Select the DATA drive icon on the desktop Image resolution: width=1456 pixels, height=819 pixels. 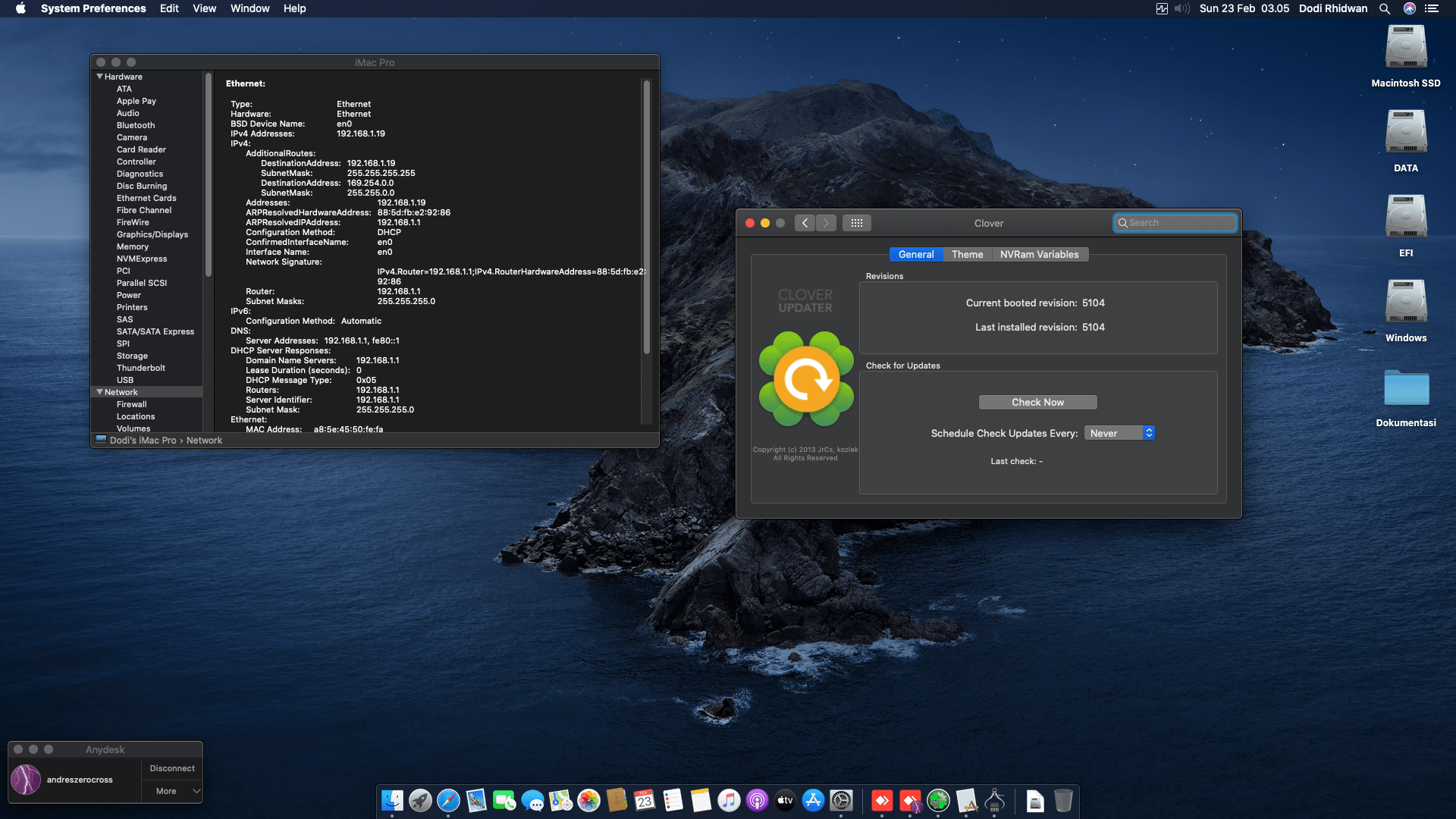coord(1406,132)
